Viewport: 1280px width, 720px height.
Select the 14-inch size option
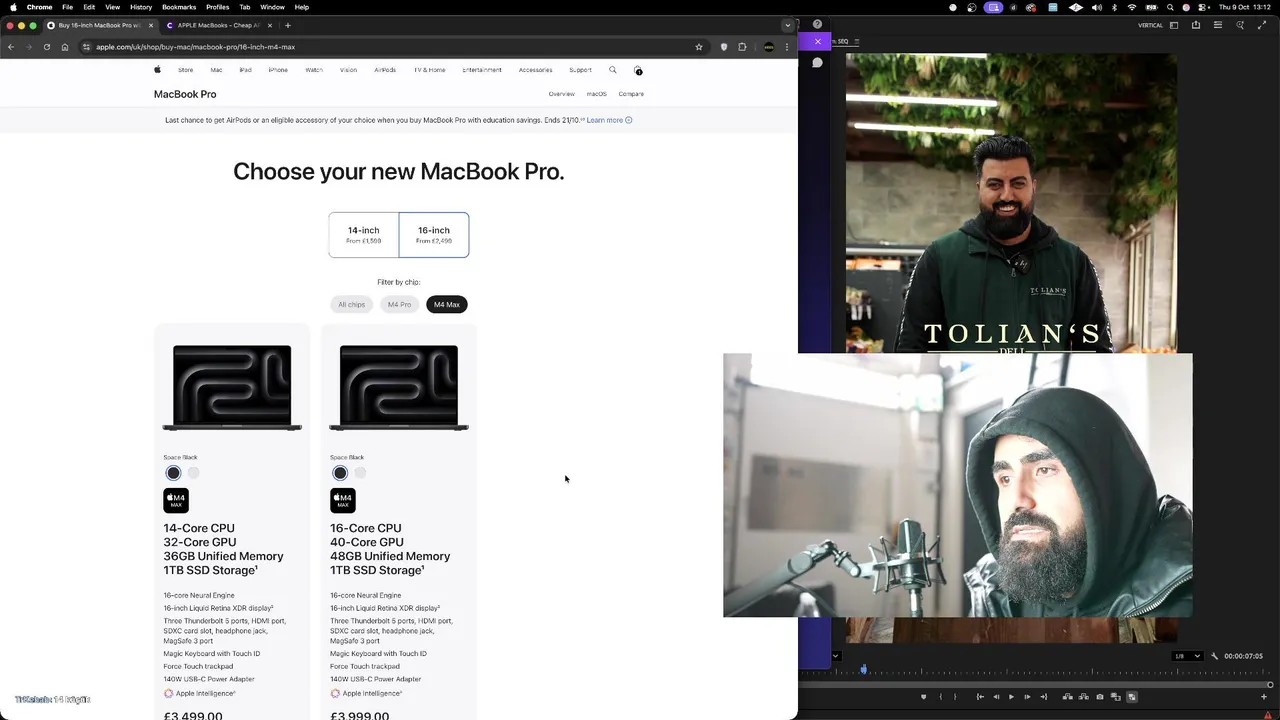click(364, 235)
